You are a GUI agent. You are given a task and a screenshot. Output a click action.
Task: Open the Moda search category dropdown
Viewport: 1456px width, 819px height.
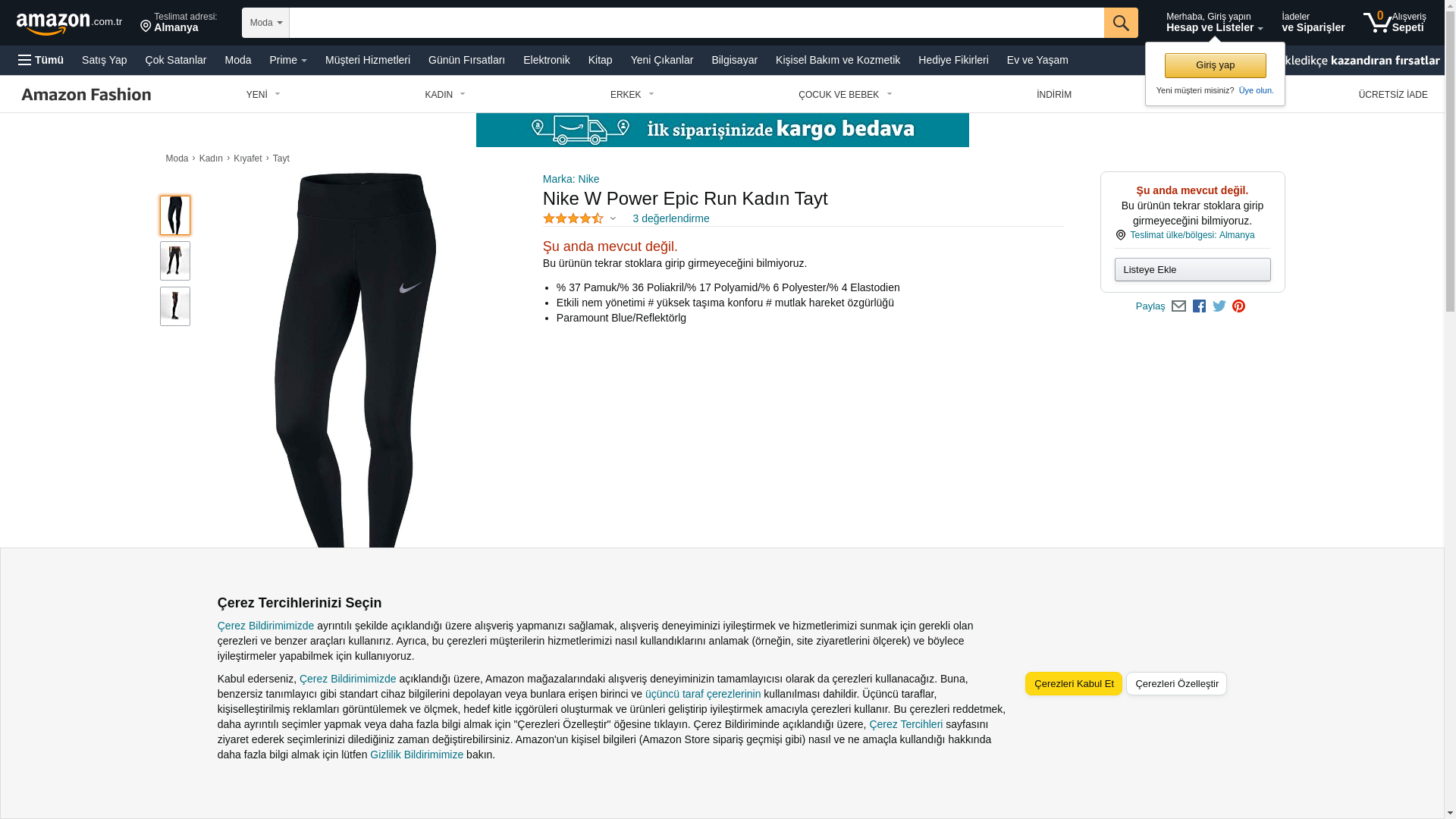[265, 23]
